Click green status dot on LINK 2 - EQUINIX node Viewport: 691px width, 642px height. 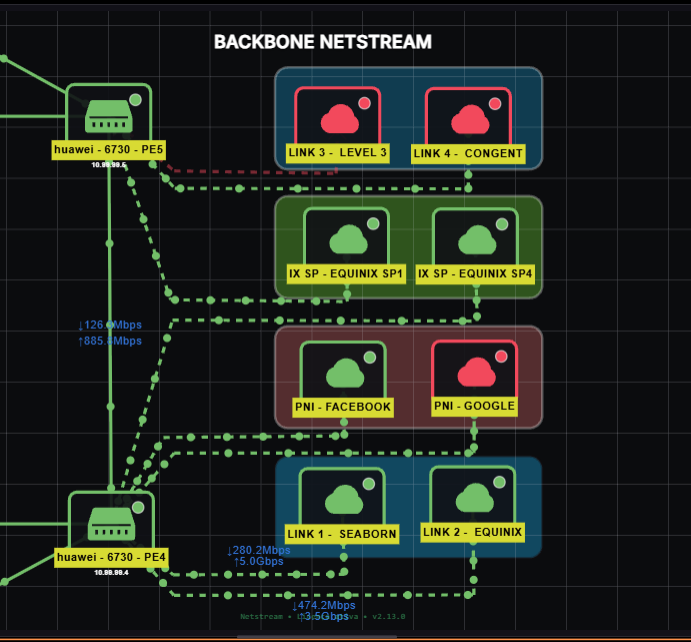[499, 482]
